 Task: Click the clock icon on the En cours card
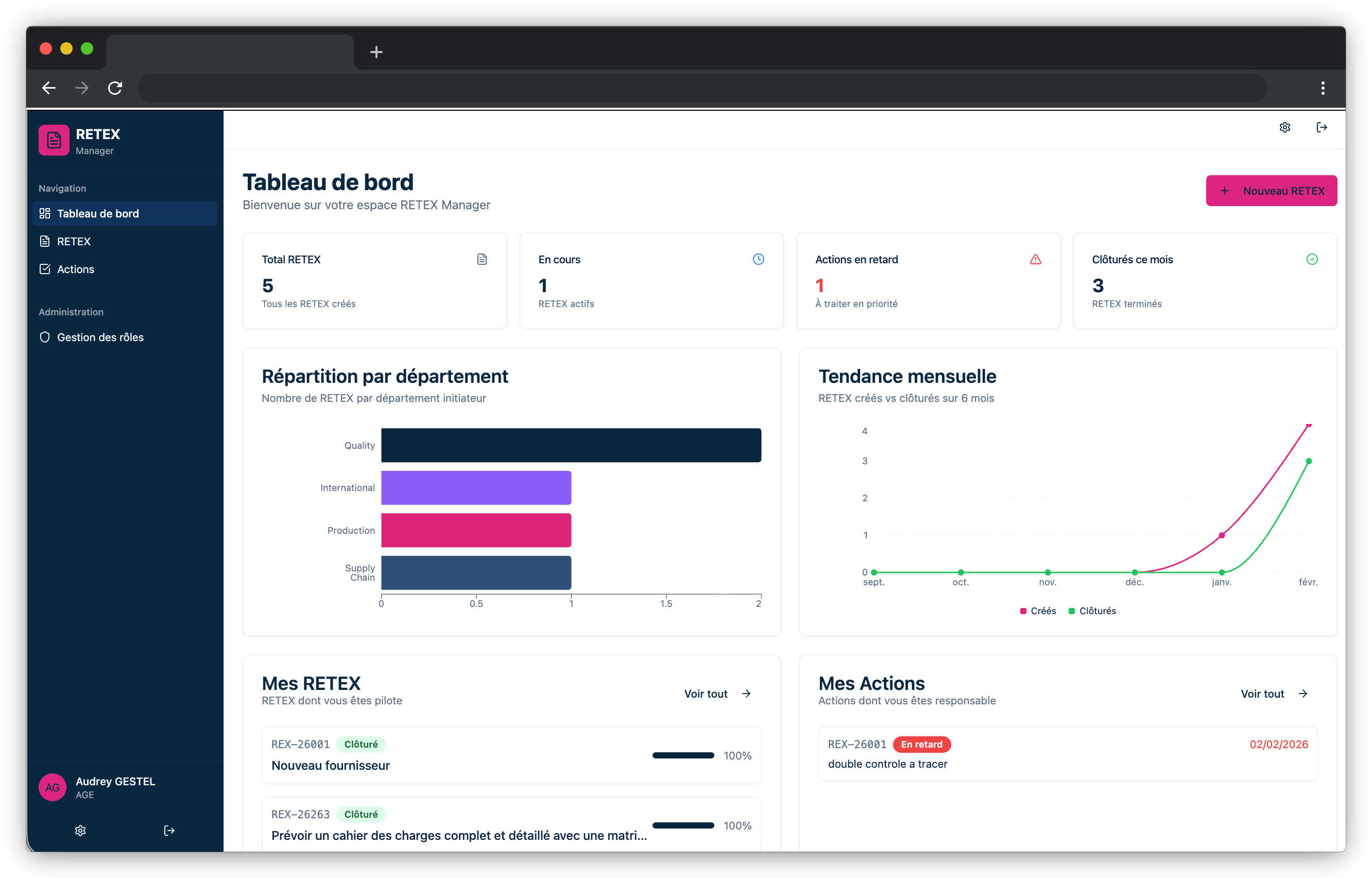pyautogui.click(x=759, y=259)
